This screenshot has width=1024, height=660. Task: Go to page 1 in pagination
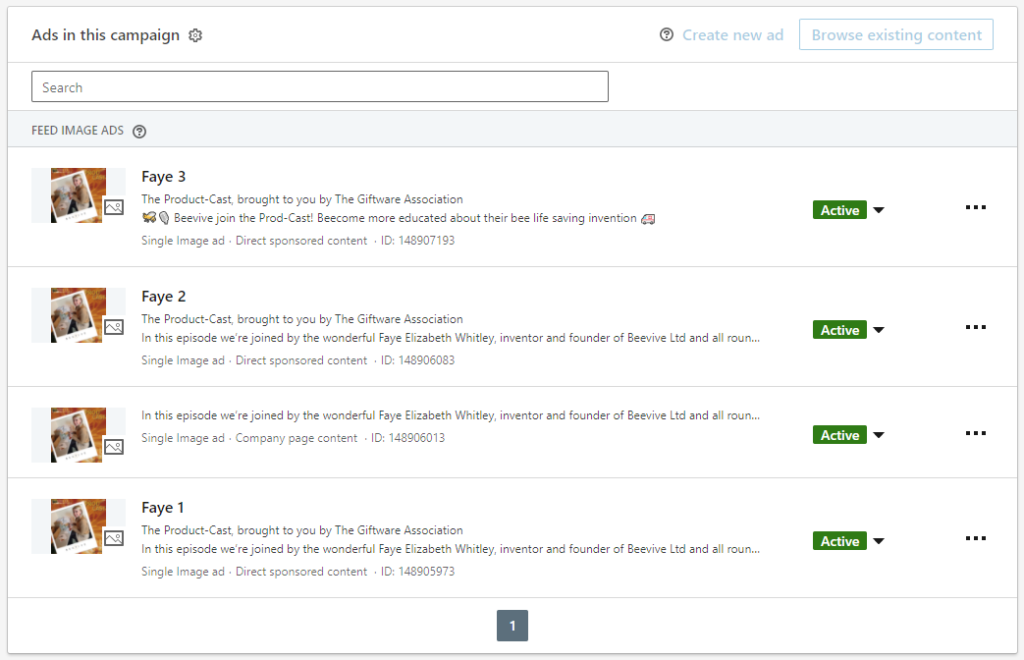512,625
